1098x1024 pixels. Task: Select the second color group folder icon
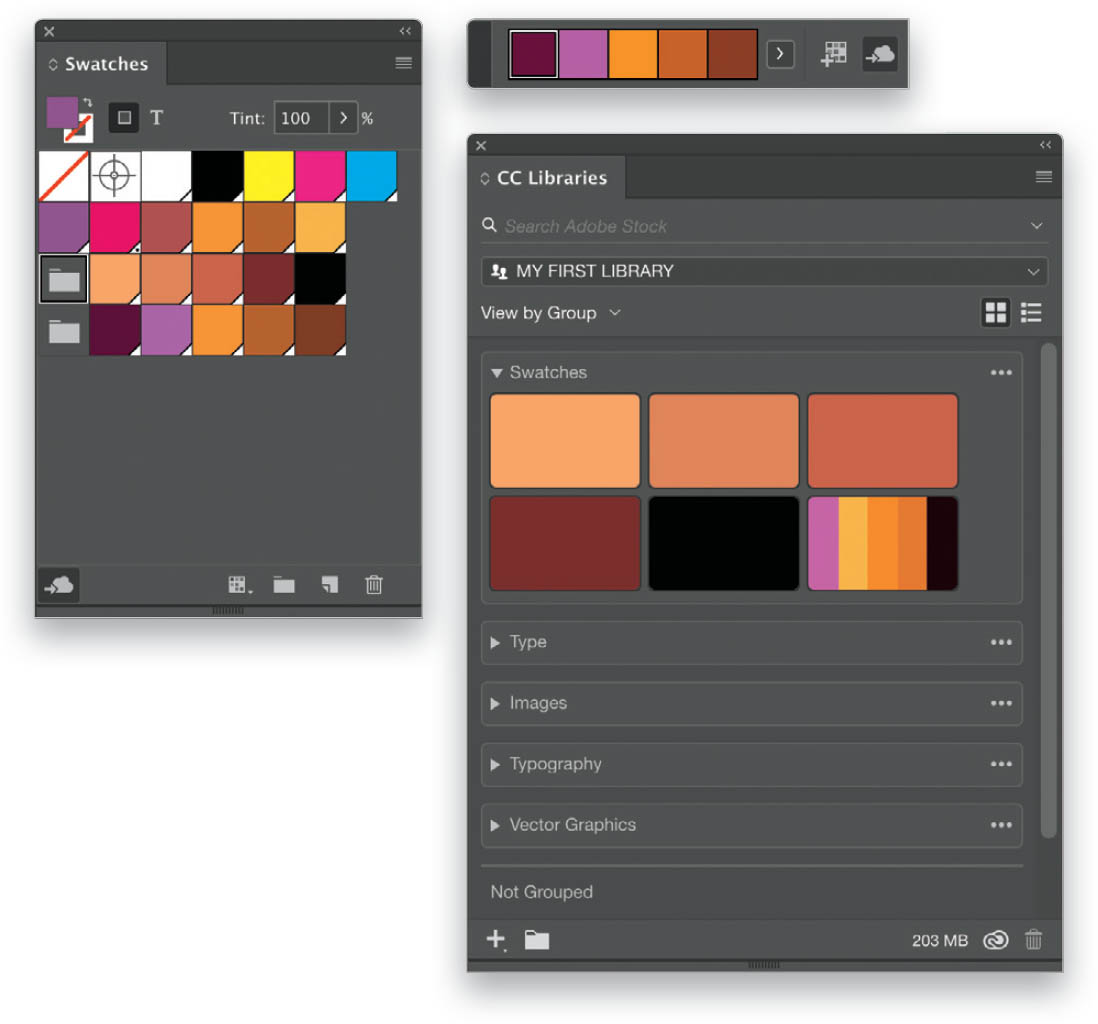point(64,331)
